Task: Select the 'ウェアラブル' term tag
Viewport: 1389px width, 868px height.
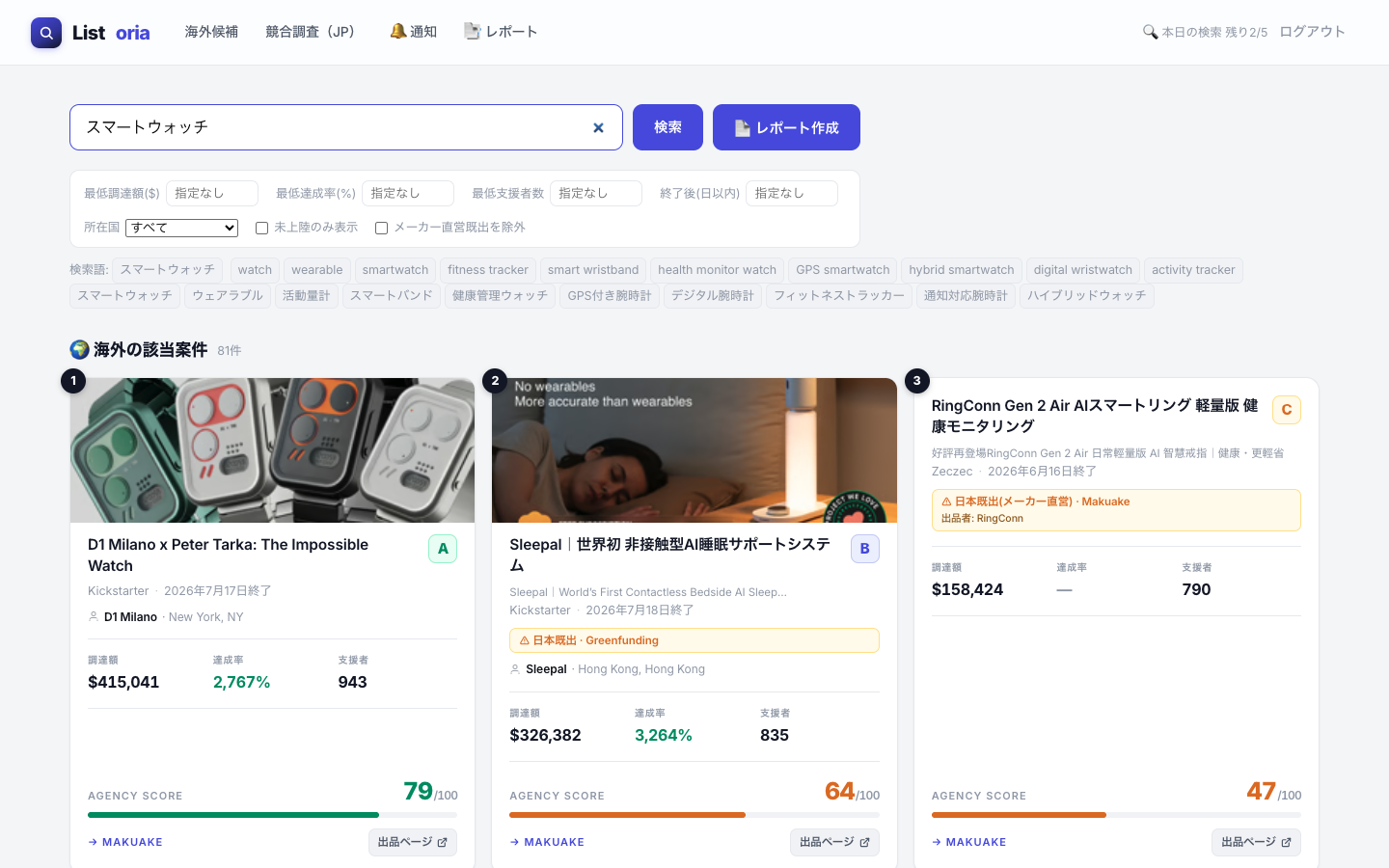Action: tap(228, 296)
